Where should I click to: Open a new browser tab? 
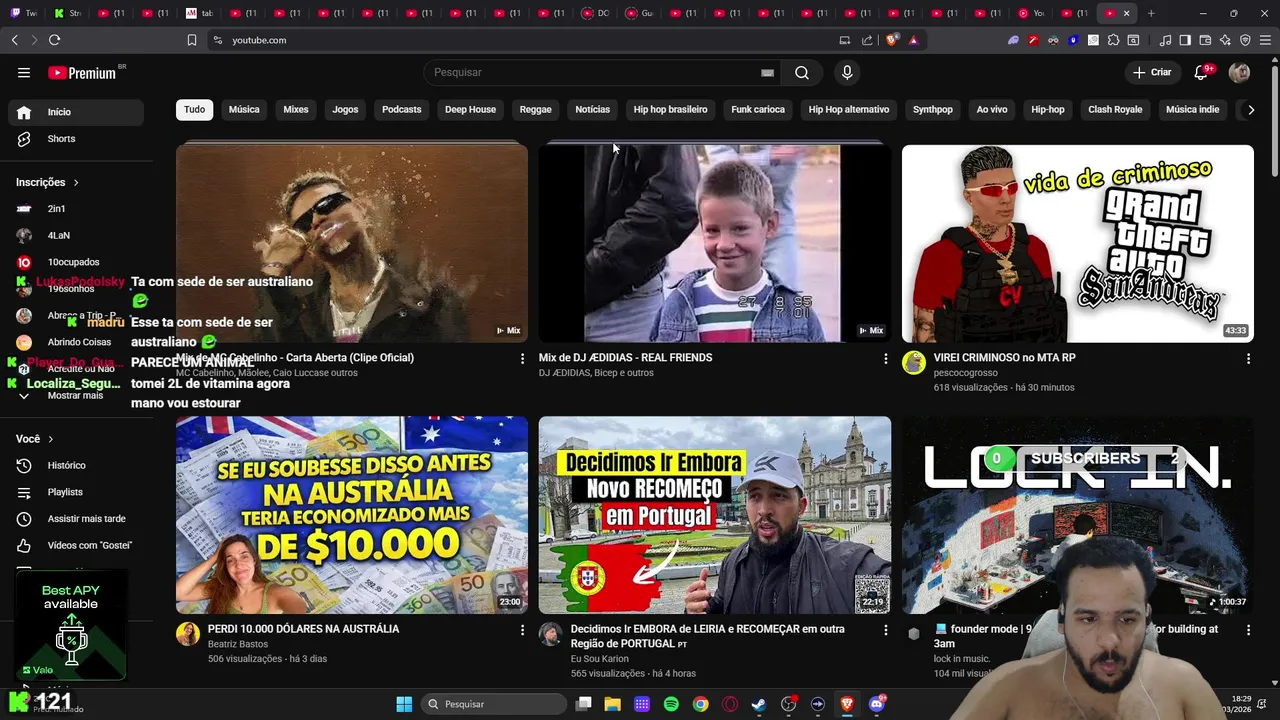[1151, 13]
